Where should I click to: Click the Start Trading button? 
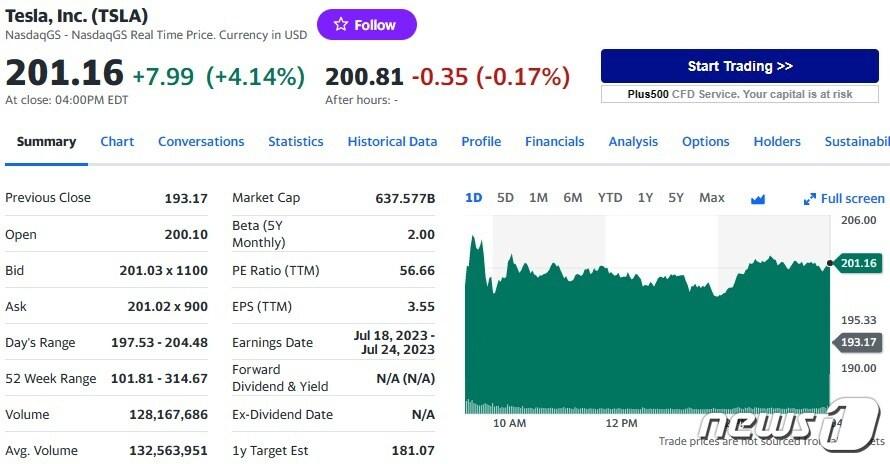740,66
